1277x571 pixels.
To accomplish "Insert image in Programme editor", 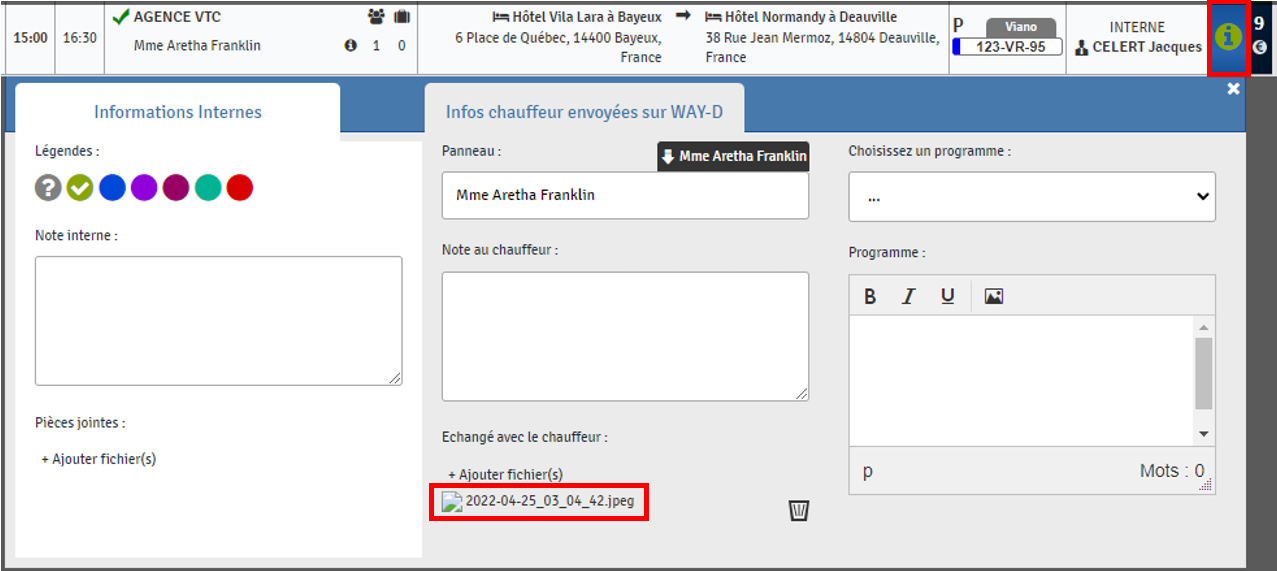I will point(993,297).
